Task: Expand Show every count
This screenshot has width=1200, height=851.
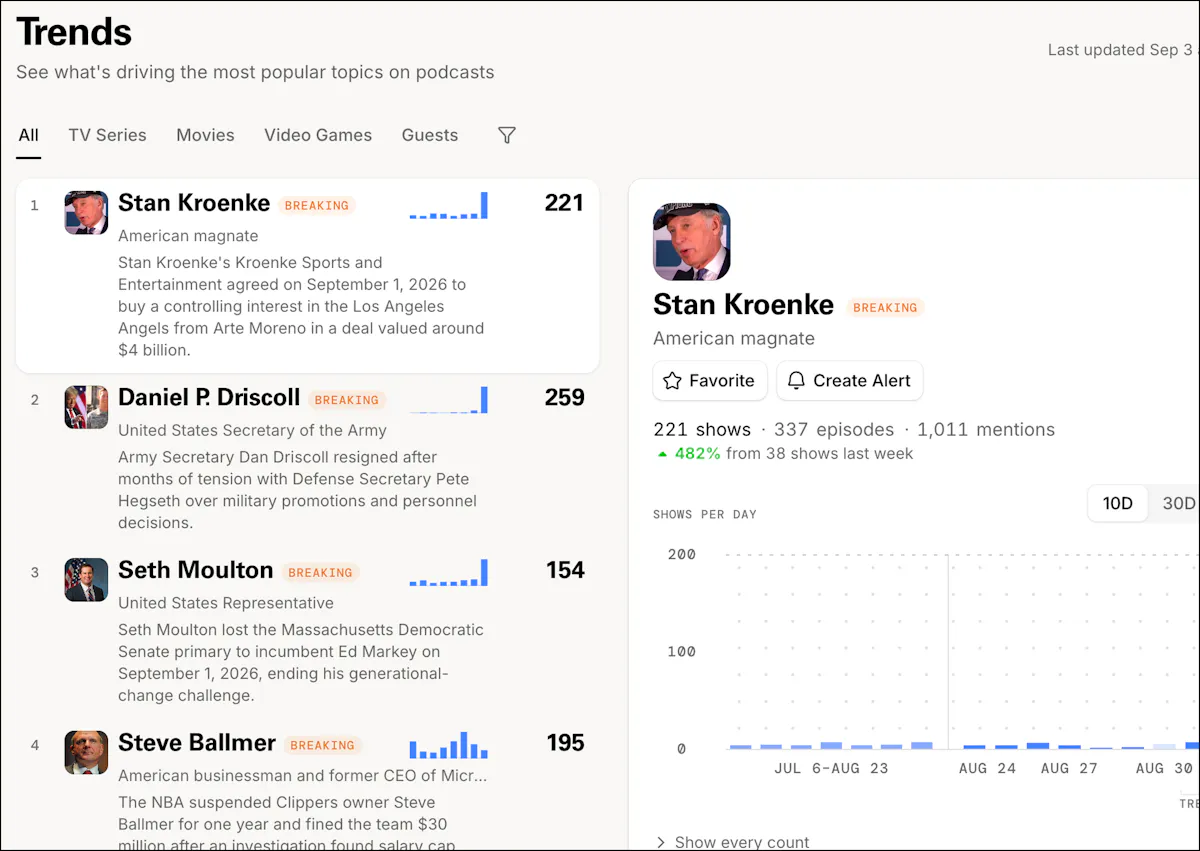Action: click(x=732, y=842)
